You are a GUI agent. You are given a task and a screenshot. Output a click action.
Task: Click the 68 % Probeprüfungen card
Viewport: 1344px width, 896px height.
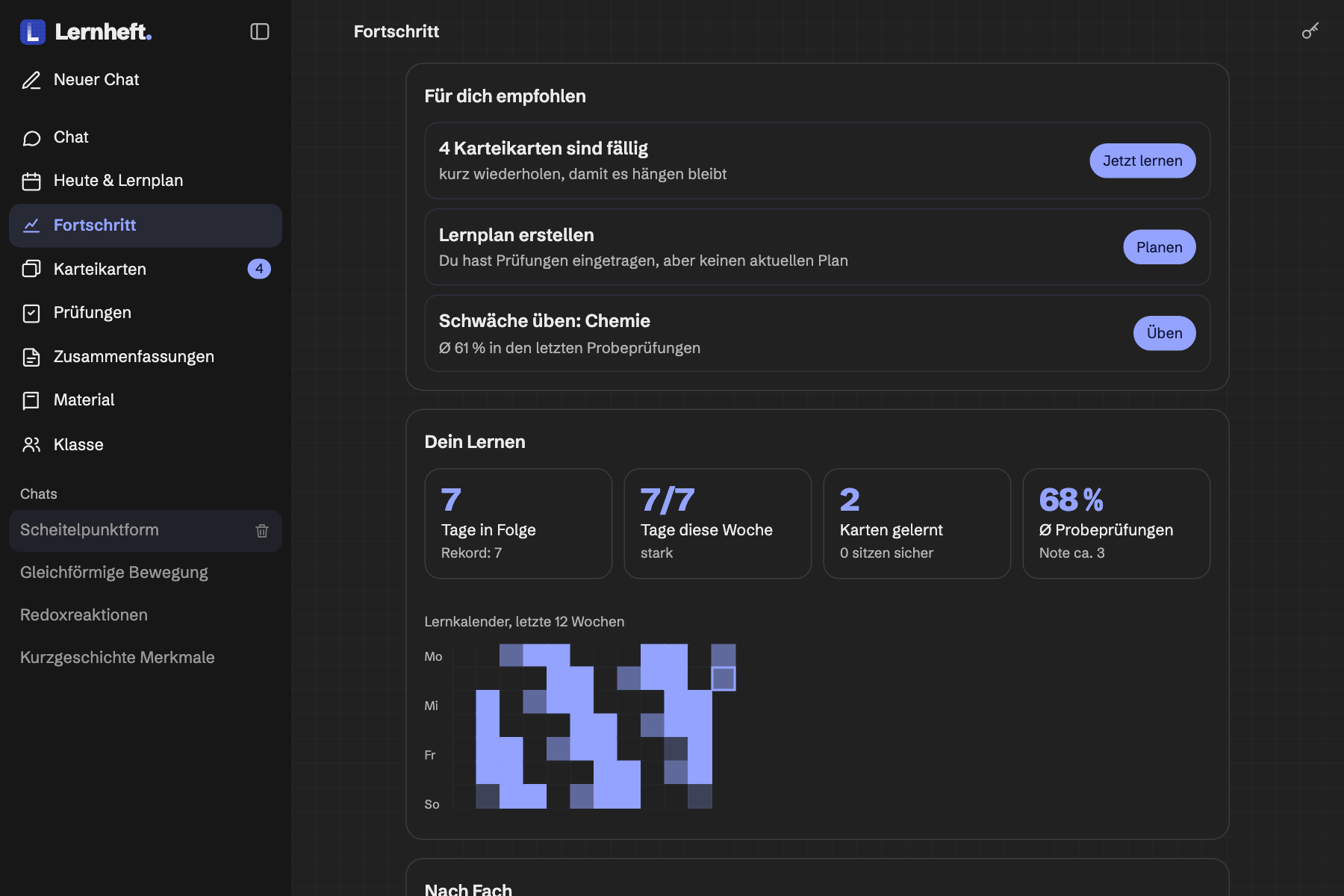pos(1116,523)
